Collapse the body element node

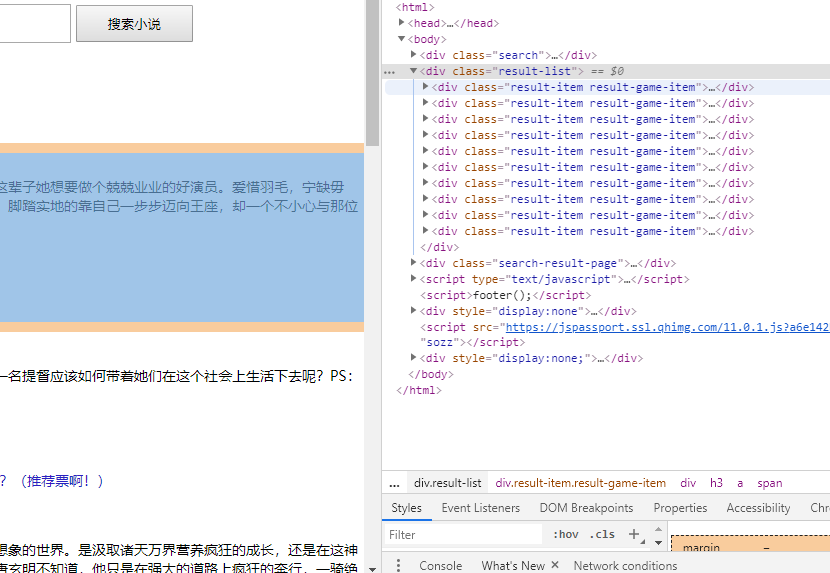pos(402,39)
